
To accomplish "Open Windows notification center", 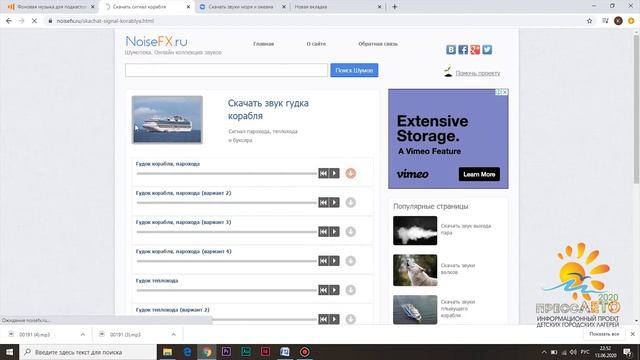I will click(628, 352).
